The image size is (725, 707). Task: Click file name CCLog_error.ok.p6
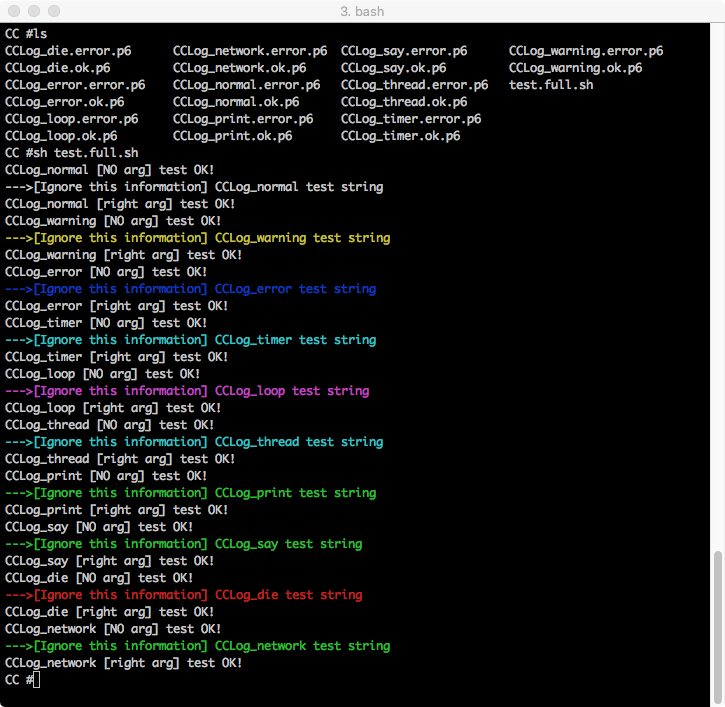click(65, 102)
